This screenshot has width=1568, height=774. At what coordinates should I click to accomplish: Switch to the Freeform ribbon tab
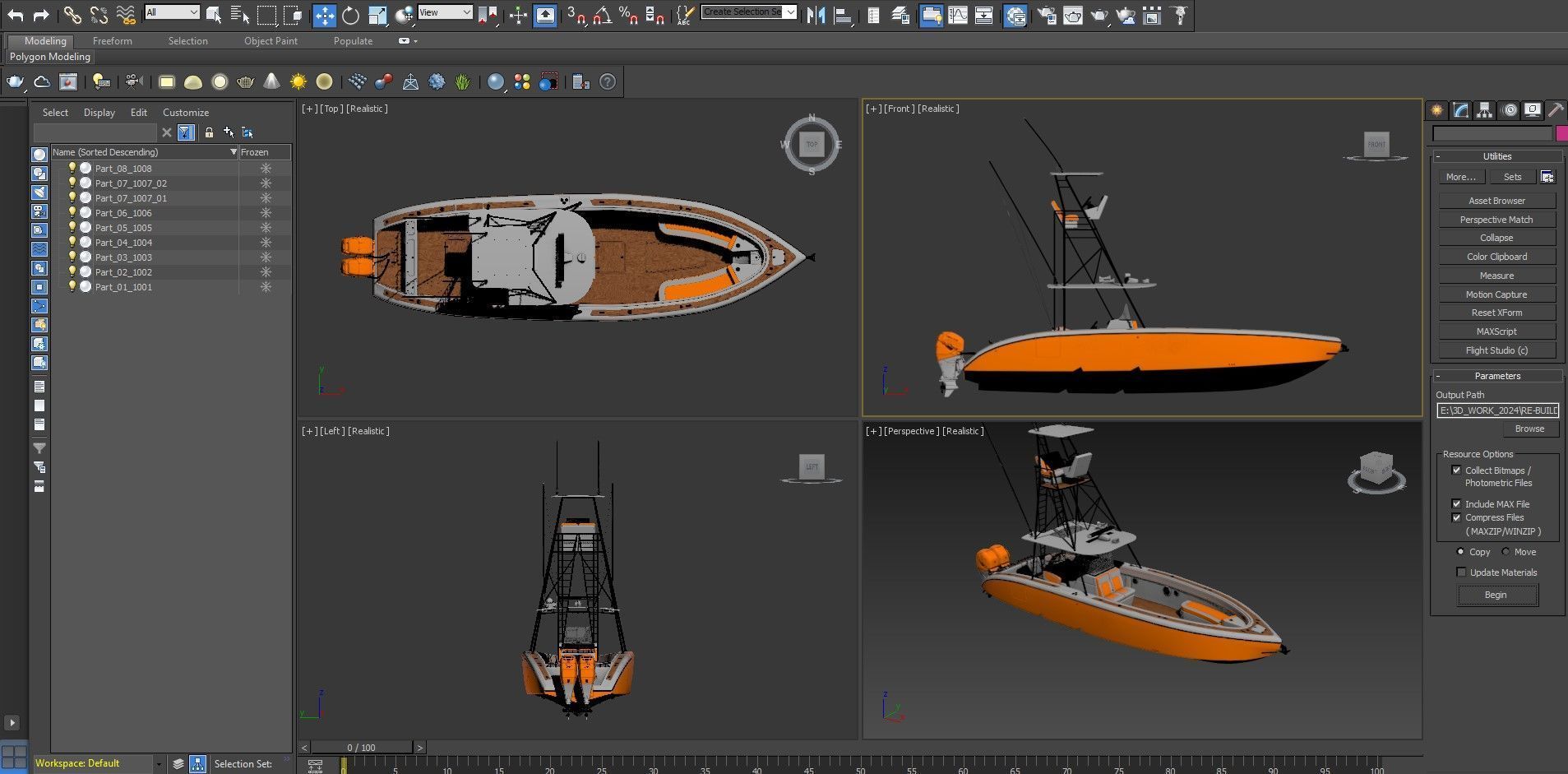click(113, 41)
